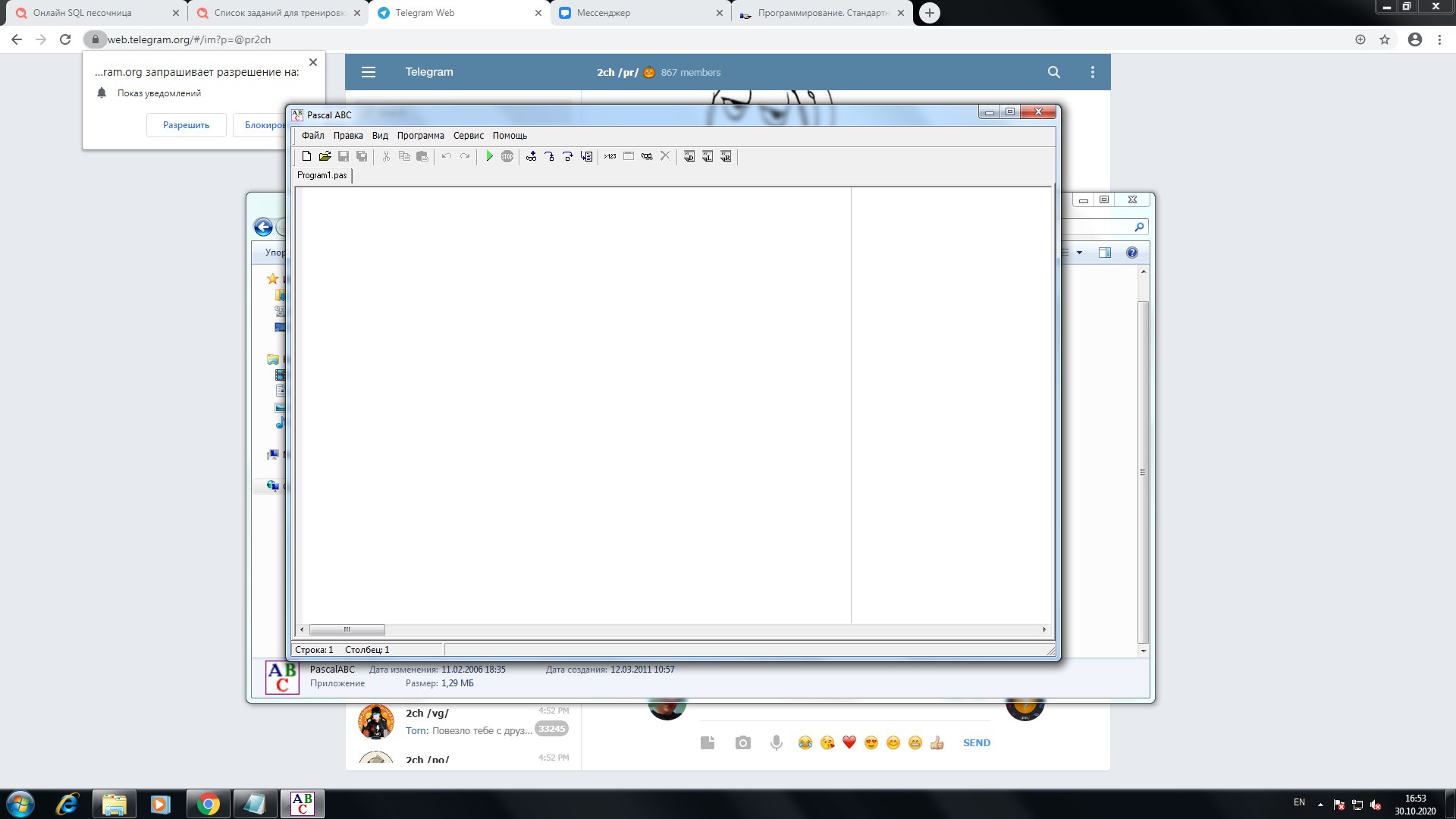The image size is (1456, 819).
Task: Click the muted volume icon in the tray
Action: (1376, 805)
